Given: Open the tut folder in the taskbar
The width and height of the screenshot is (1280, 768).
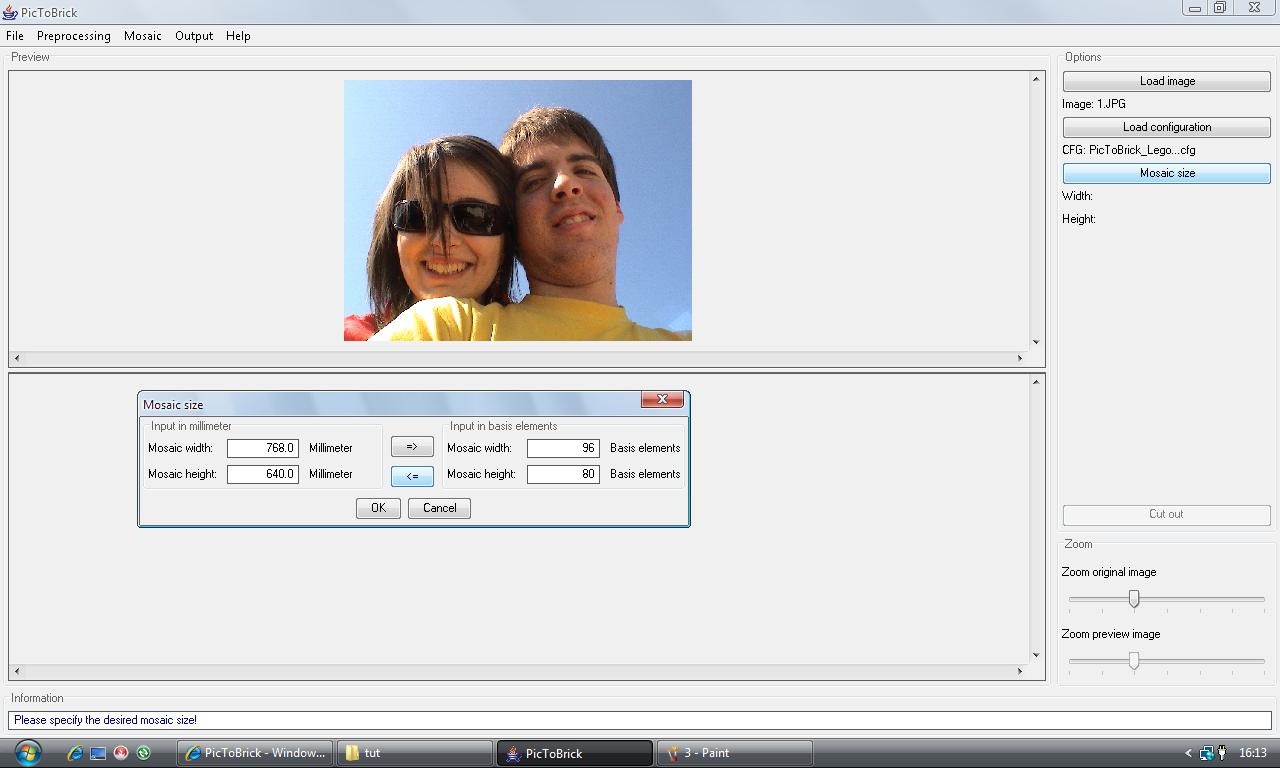Looking at the screenshot, I should (x=414, y=753).
